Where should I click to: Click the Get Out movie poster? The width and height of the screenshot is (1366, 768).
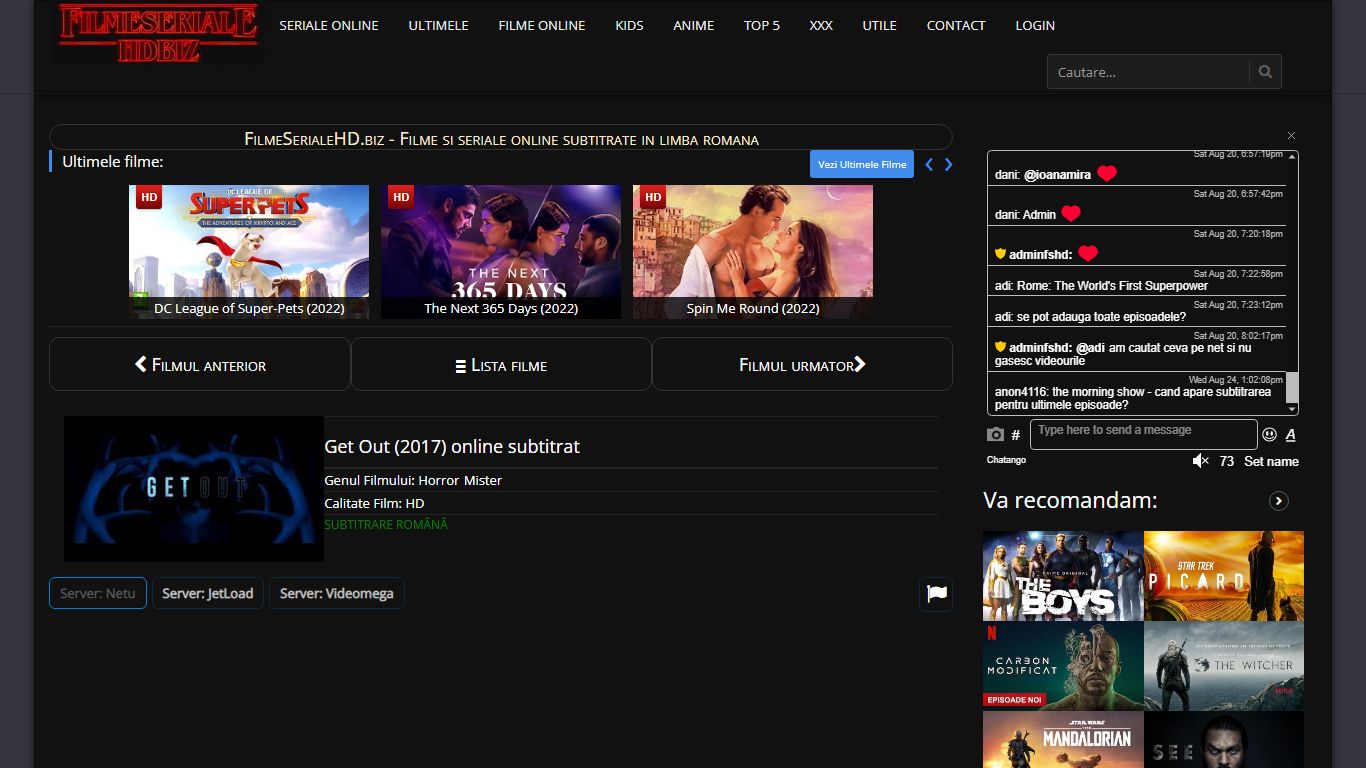(x=194, y=489)
